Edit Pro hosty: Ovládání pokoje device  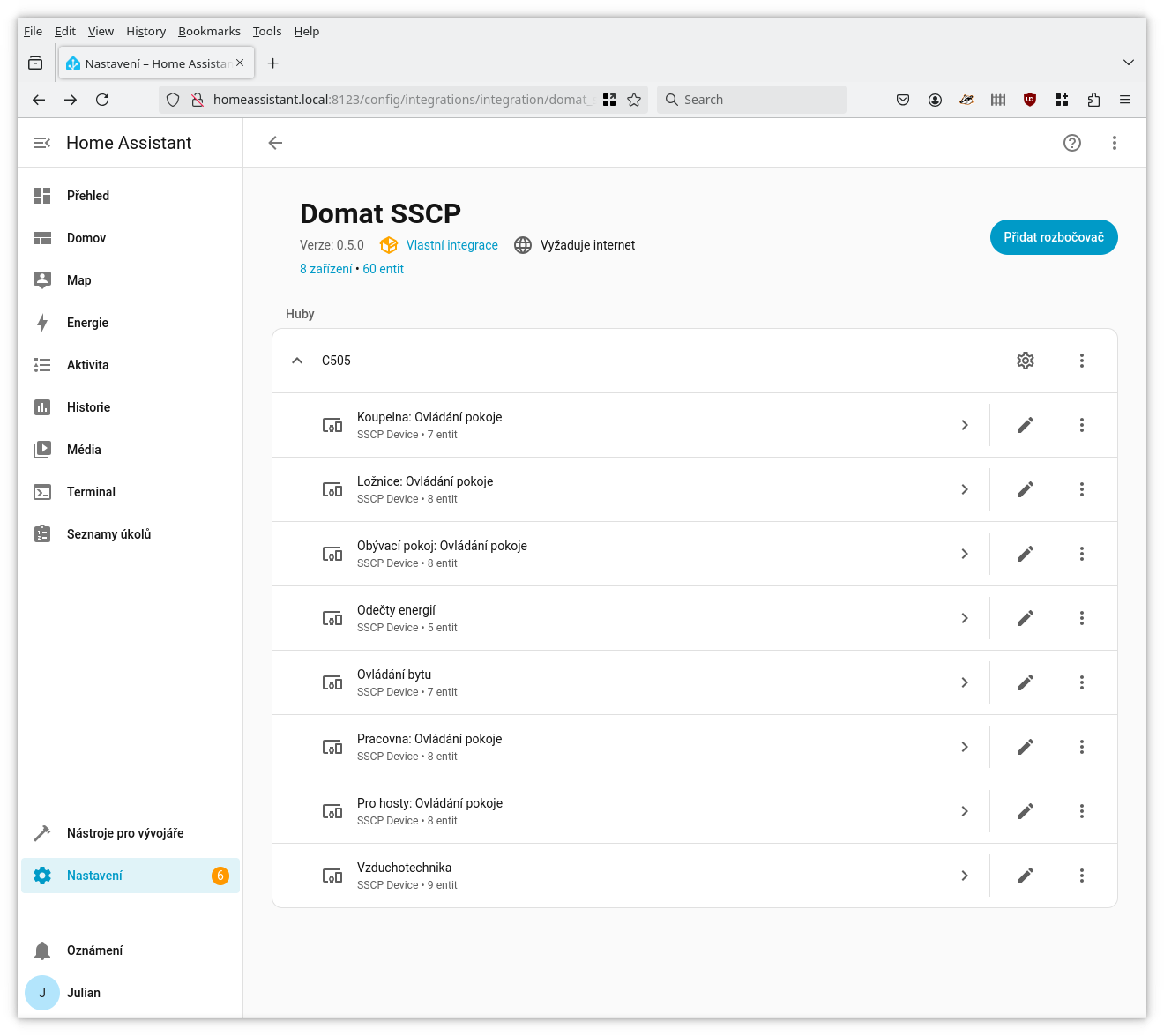pos(1026,811)
